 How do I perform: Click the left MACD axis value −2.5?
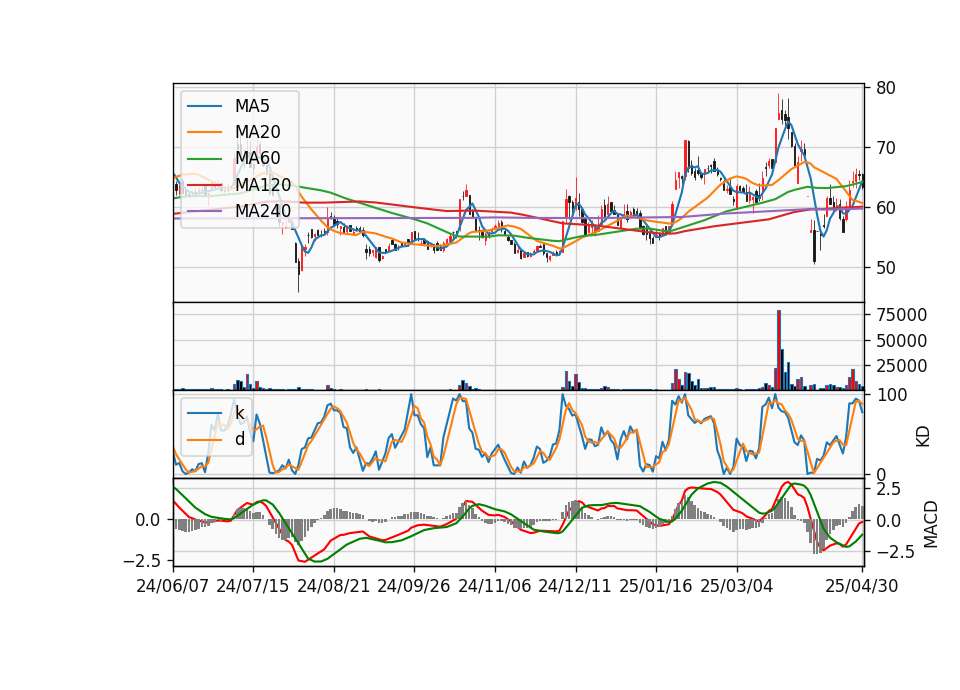(x=142, y=560)
